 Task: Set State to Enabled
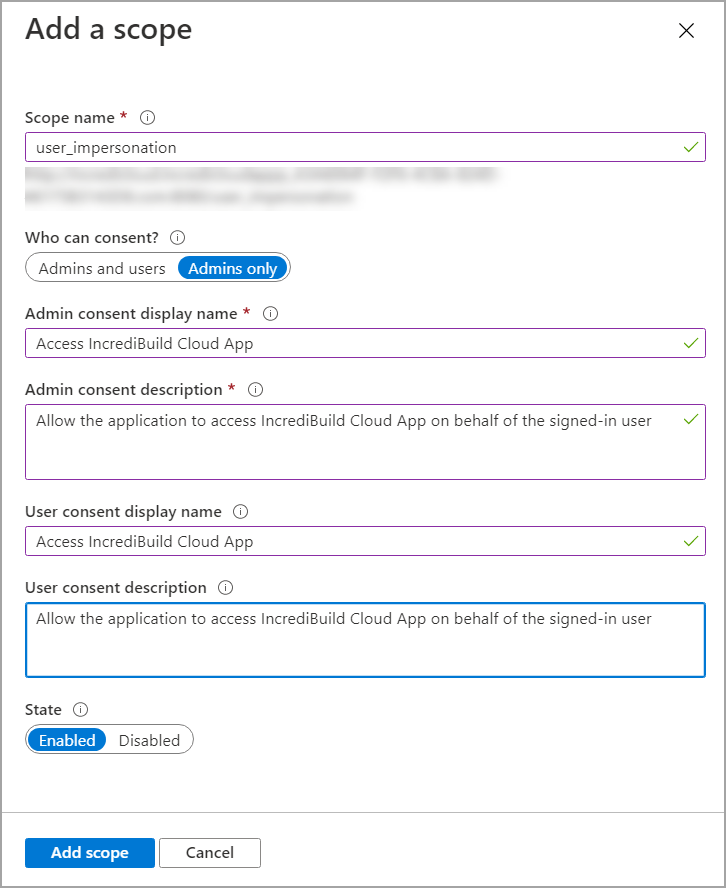(x=67, y=740)
